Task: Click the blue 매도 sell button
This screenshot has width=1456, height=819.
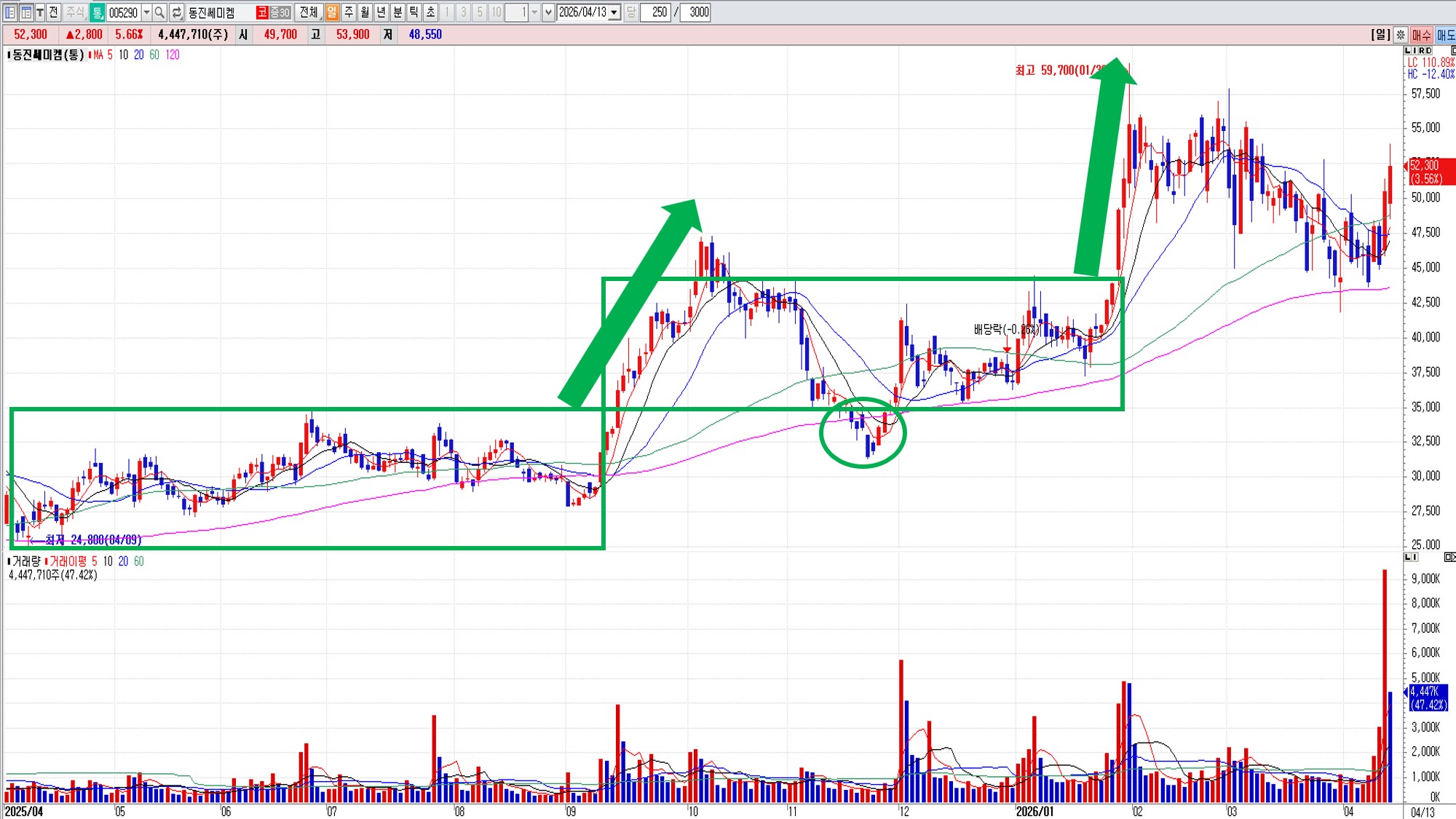Action: [1445, 34]
